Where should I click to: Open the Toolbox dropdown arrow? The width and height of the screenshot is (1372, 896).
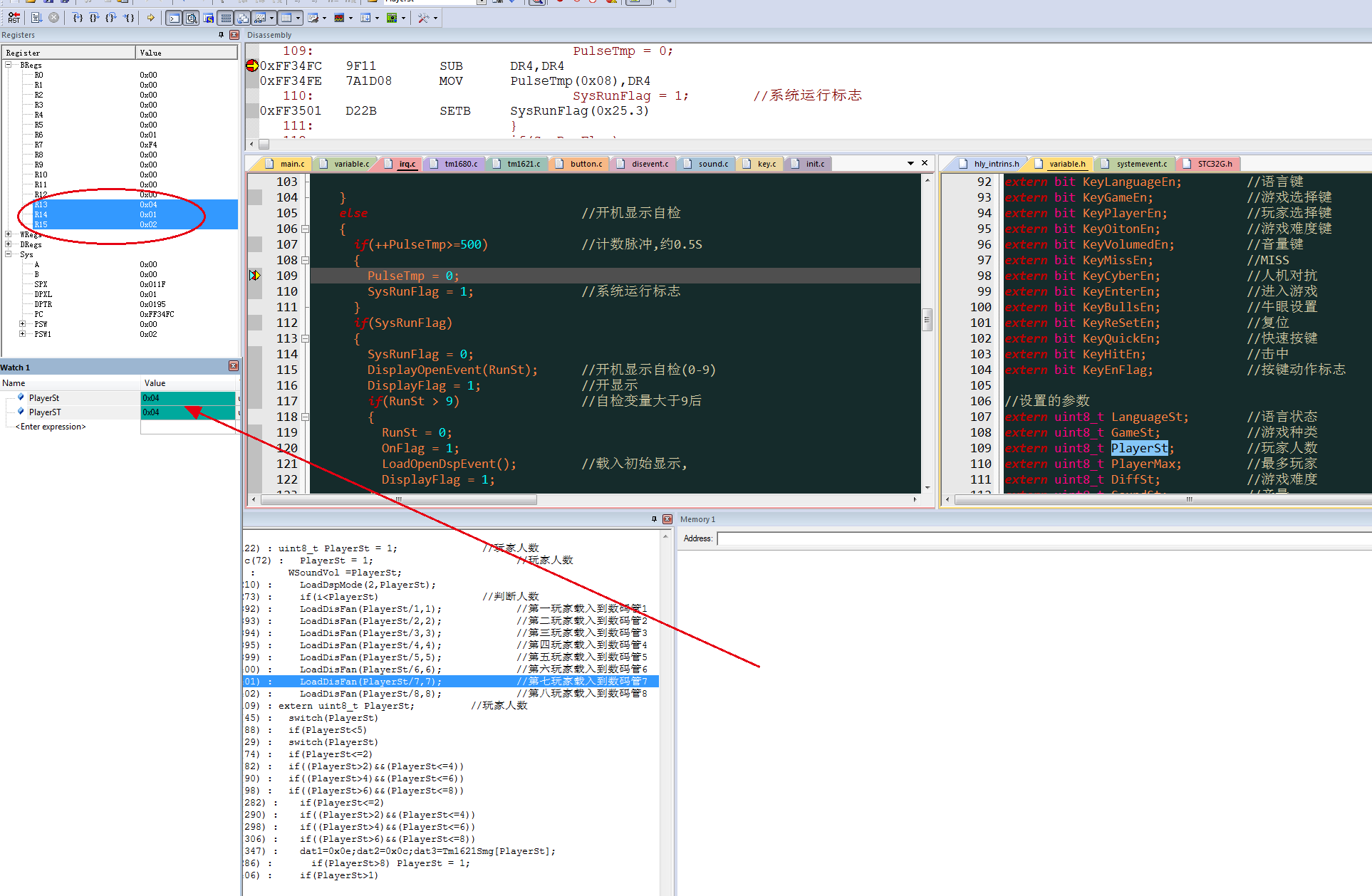pyautogui.click(x=435, y=18)
